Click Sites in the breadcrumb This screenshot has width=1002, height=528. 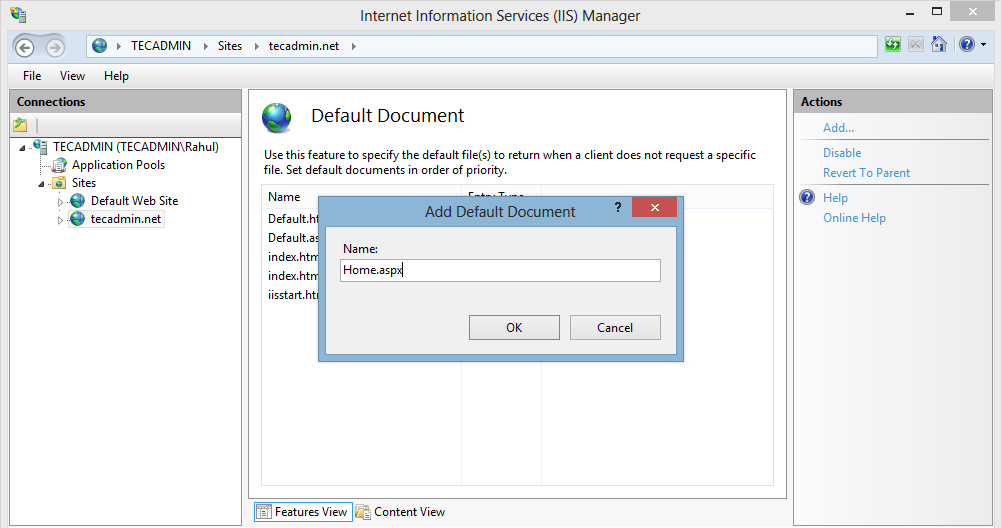(229, 46)
